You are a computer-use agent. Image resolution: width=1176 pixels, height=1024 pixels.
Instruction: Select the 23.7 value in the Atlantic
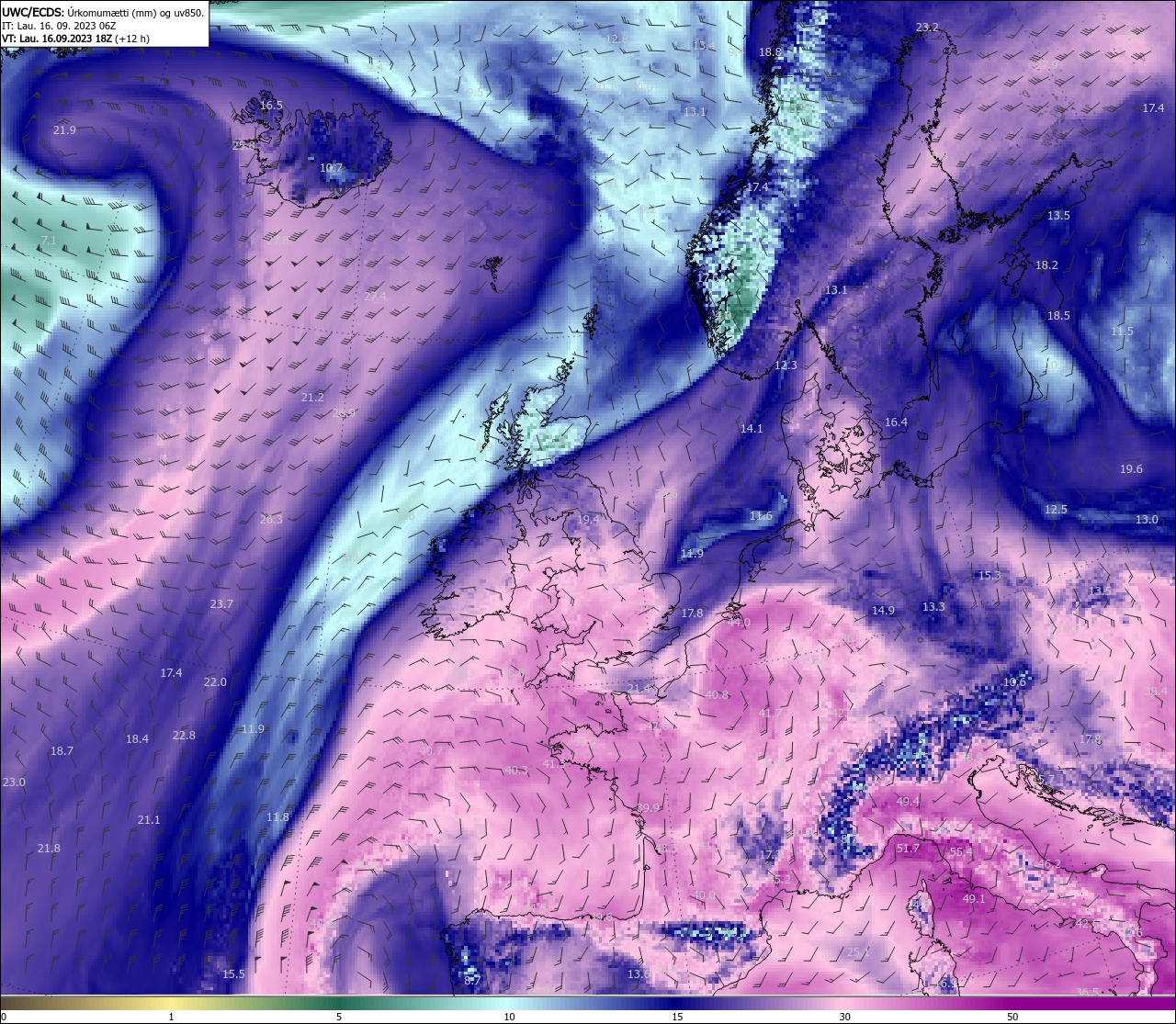click(221, 604)
